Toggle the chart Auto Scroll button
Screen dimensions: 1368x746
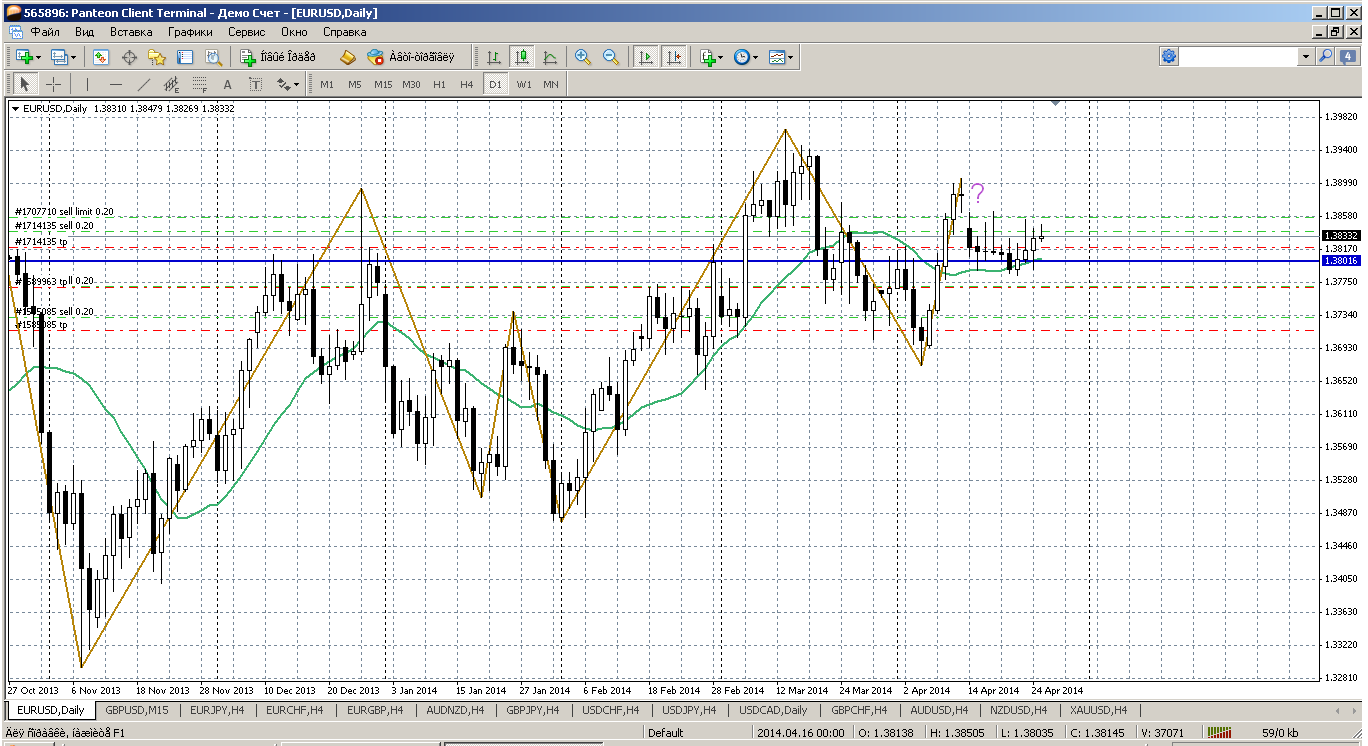pos(646,58)
